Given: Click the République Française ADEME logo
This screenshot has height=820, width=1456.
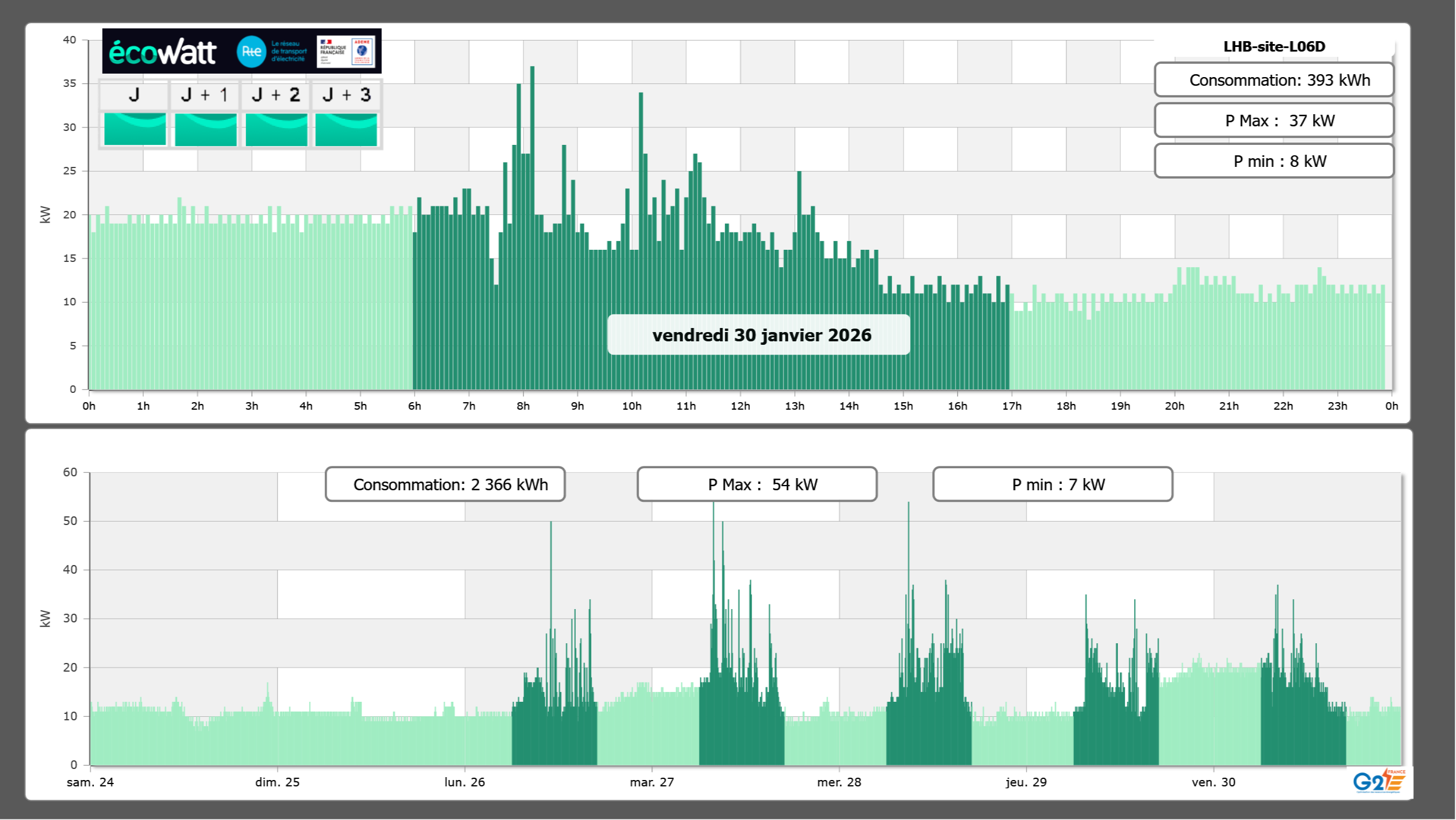Looking at the screenshot, I should pos(346,52).
